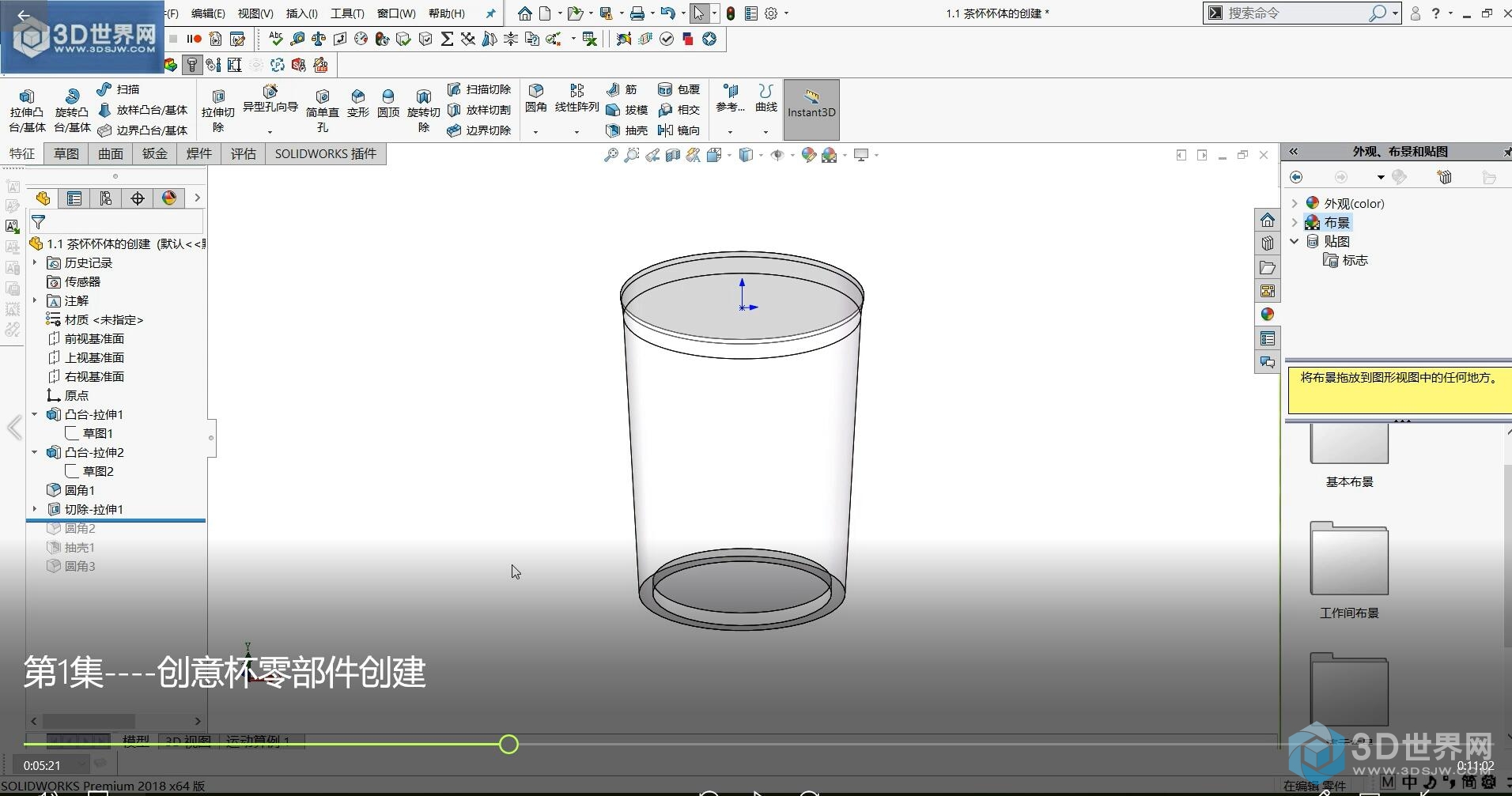Click the Lofted Cut (放样切割) tool

479,110
